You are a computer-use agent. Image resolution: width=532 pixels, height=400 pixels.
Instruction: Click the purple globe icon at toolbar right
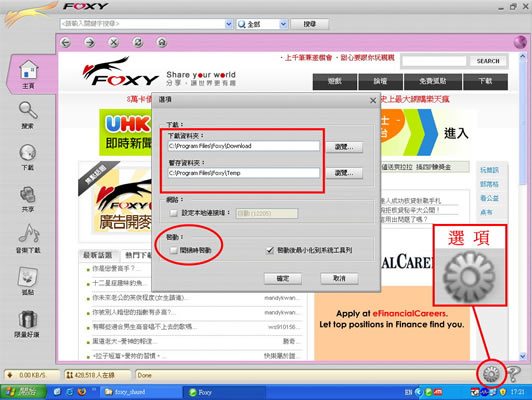[x=520, y=42]
